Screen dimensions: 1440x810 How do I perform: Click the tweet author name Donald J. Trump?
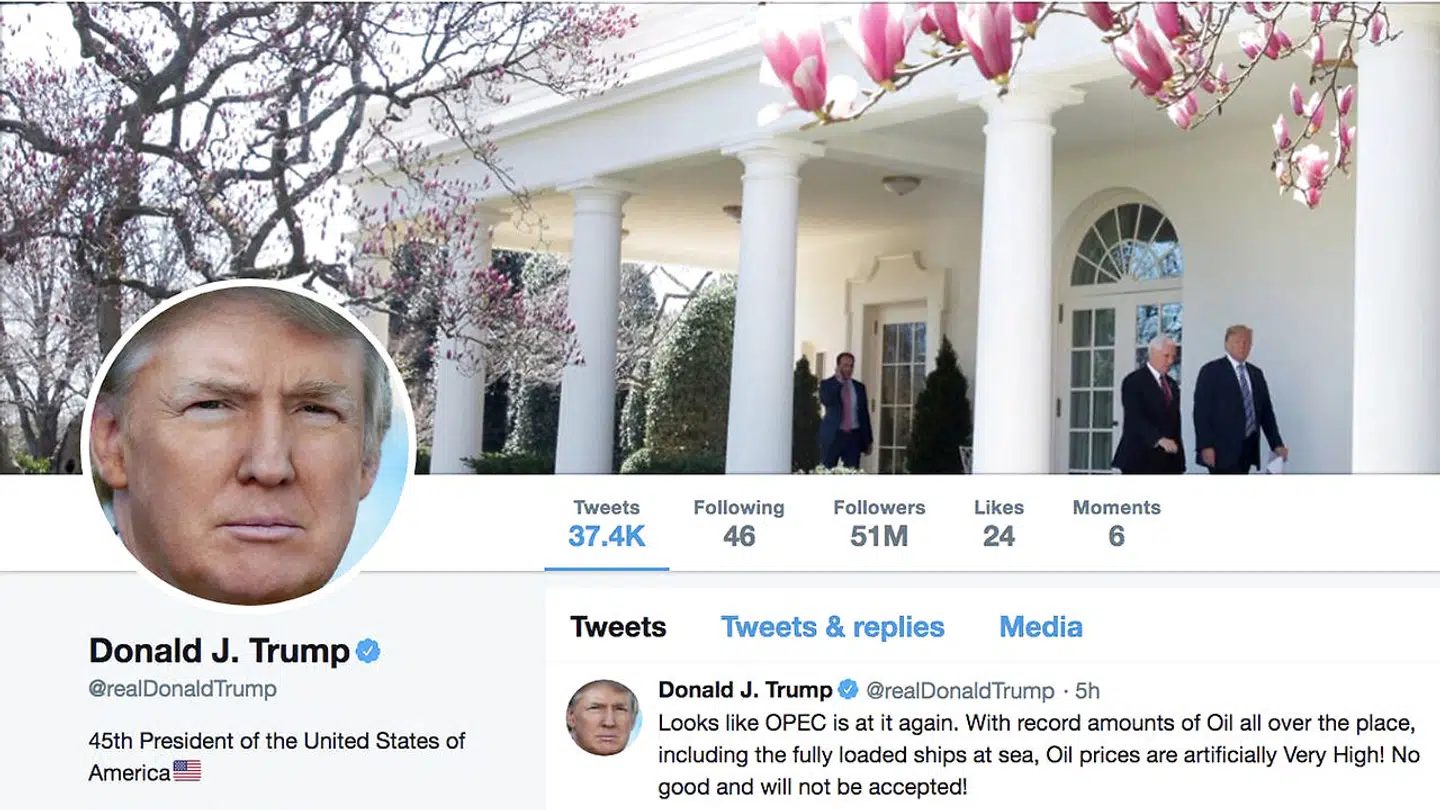(x=745, y=689)
